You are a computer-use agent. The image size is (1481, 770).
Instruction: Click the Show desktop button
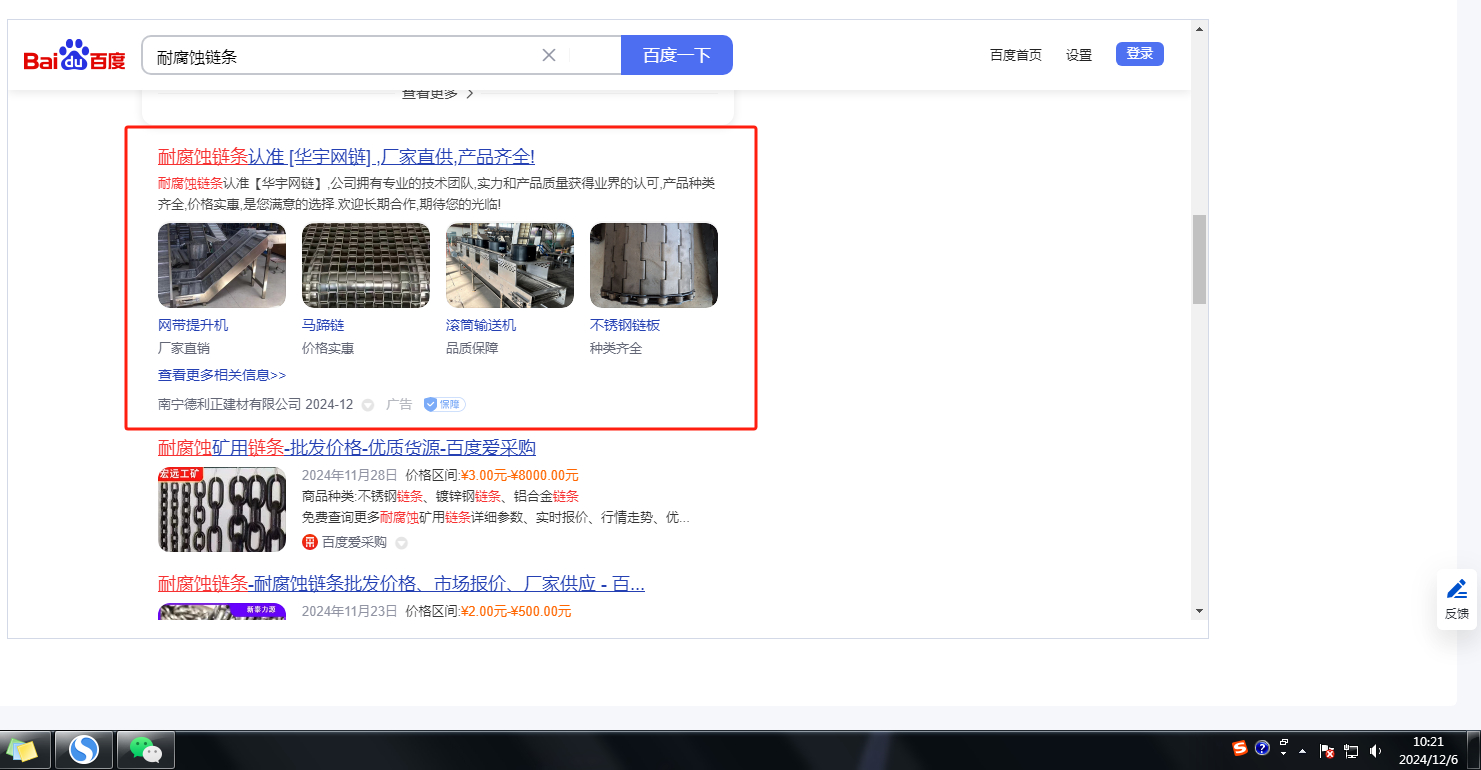coord(1474,750)
